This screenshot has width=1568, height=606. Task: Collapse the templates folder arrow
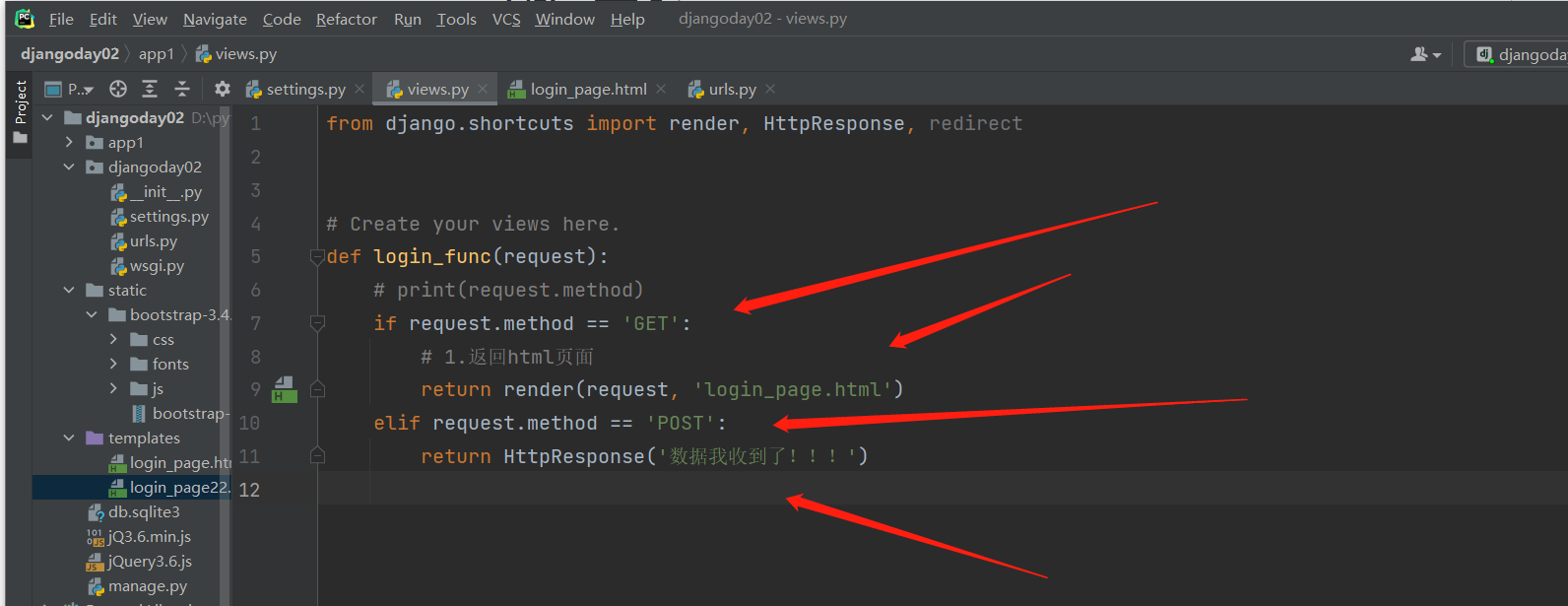[x=69, y=438]
